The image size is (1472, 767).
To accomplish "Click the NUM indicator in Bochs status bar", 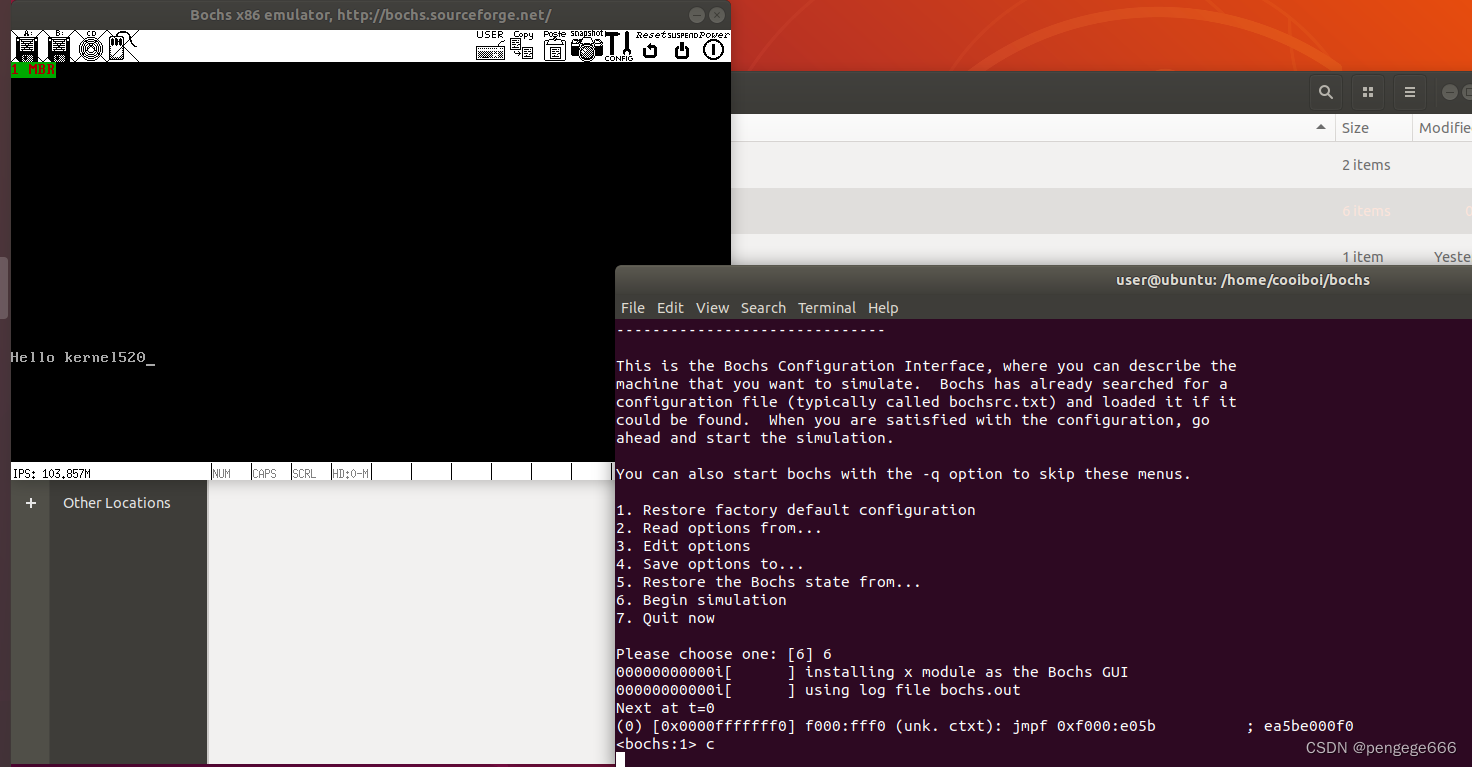I will 222,473.
